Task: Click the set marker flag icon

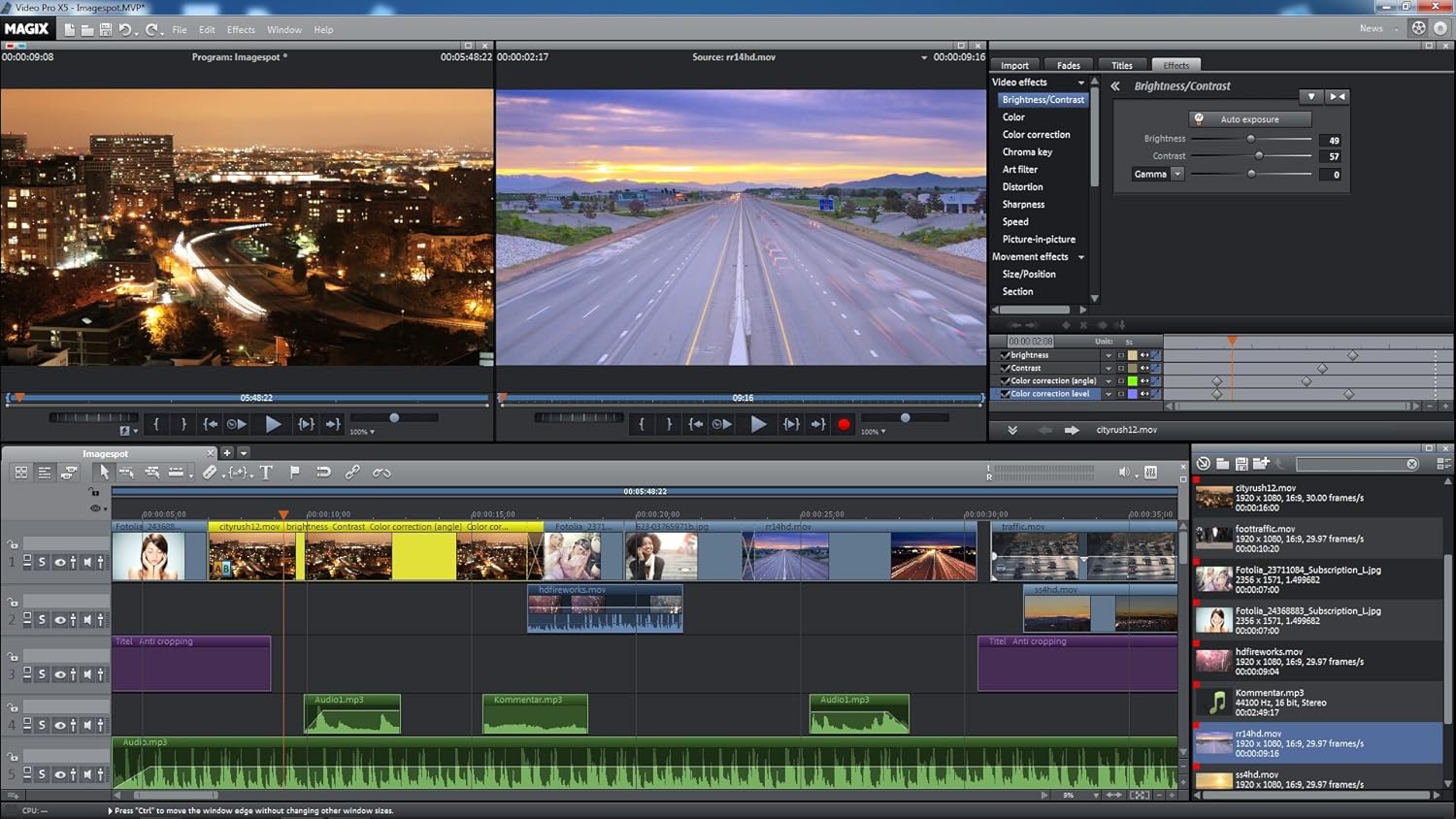Action: tap(295, 473)
